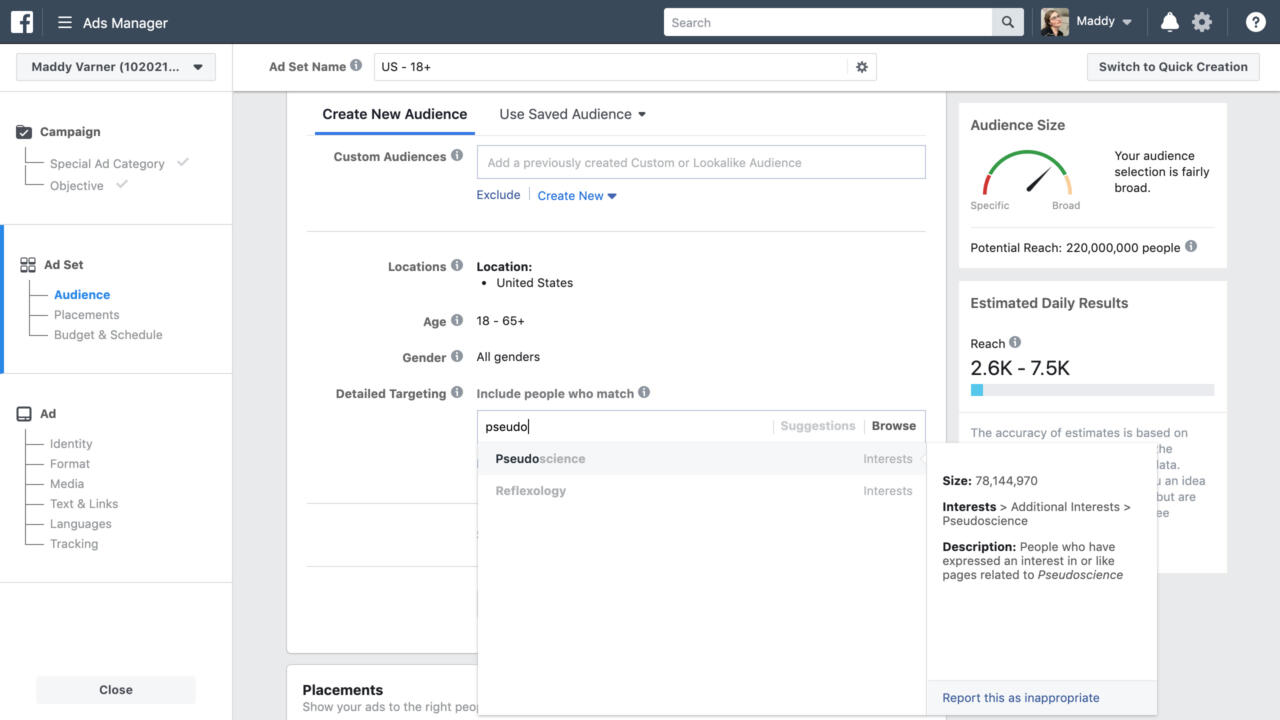Image resolution: width=1280 pixels, height=720 pixels.
Task: Go to Audience in sidebar
Action: (x=82, y=295)
